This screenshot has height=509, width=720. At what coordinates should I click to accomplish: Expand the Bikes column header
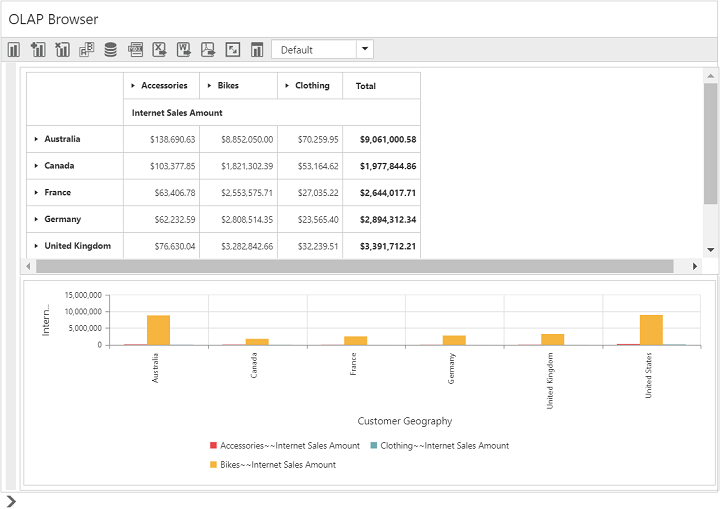(x=209, y=86)
